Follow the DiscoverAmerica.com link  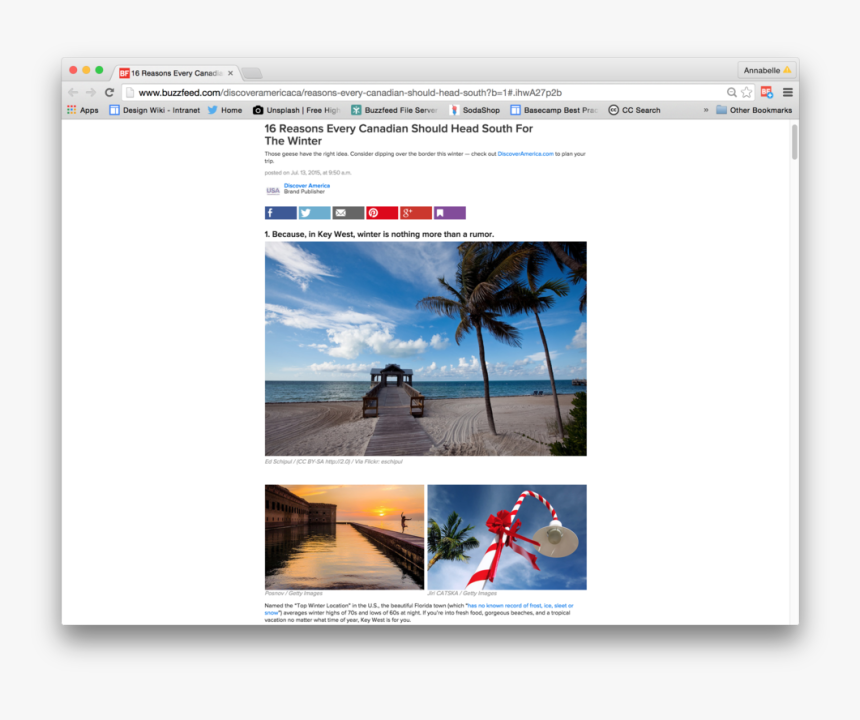click(525, 154)
